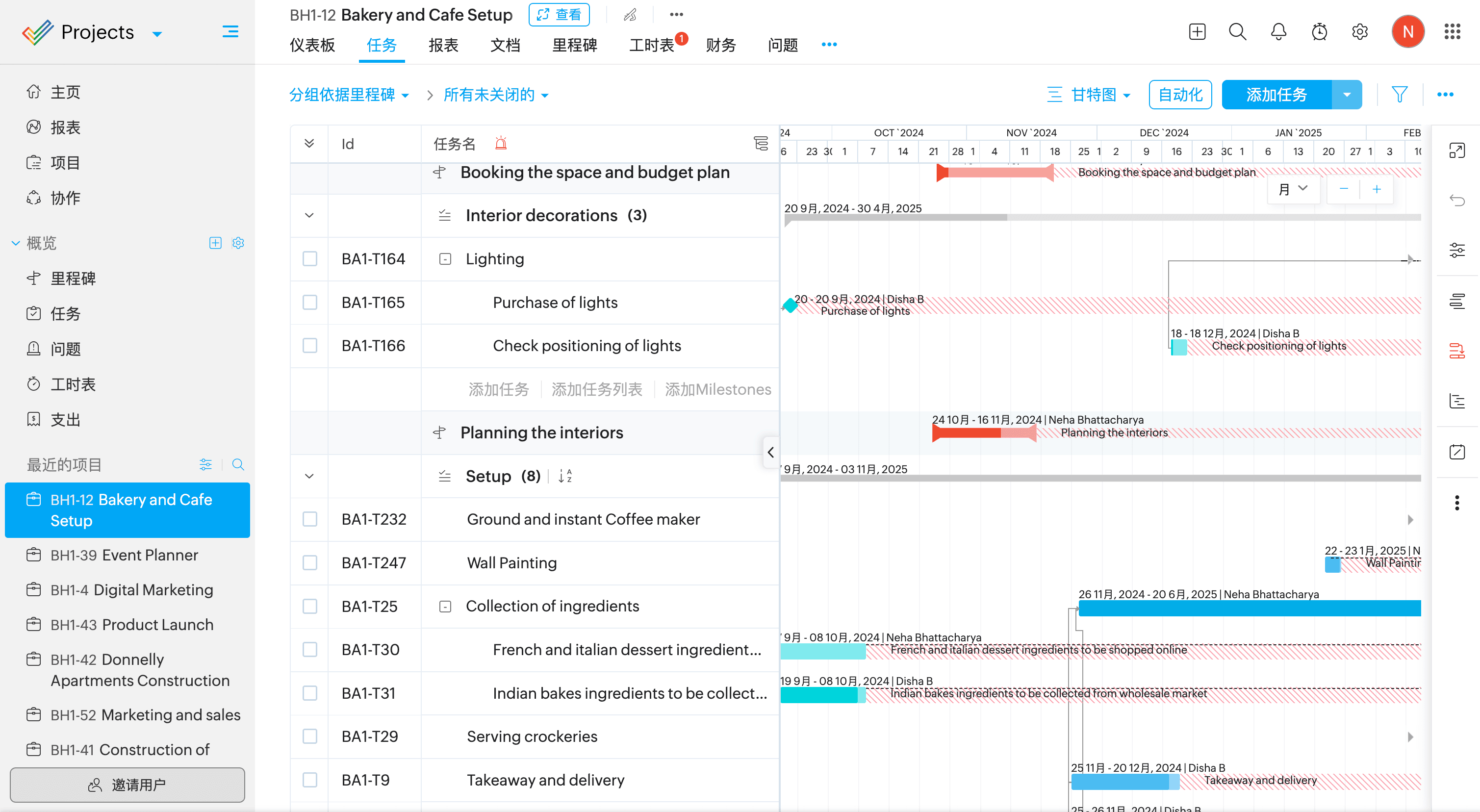Image resolution: width=1480 pixels, height=812 pixels.
Task: Click the fullscreen expand Gantt icon
Action: pos(1456,151)
